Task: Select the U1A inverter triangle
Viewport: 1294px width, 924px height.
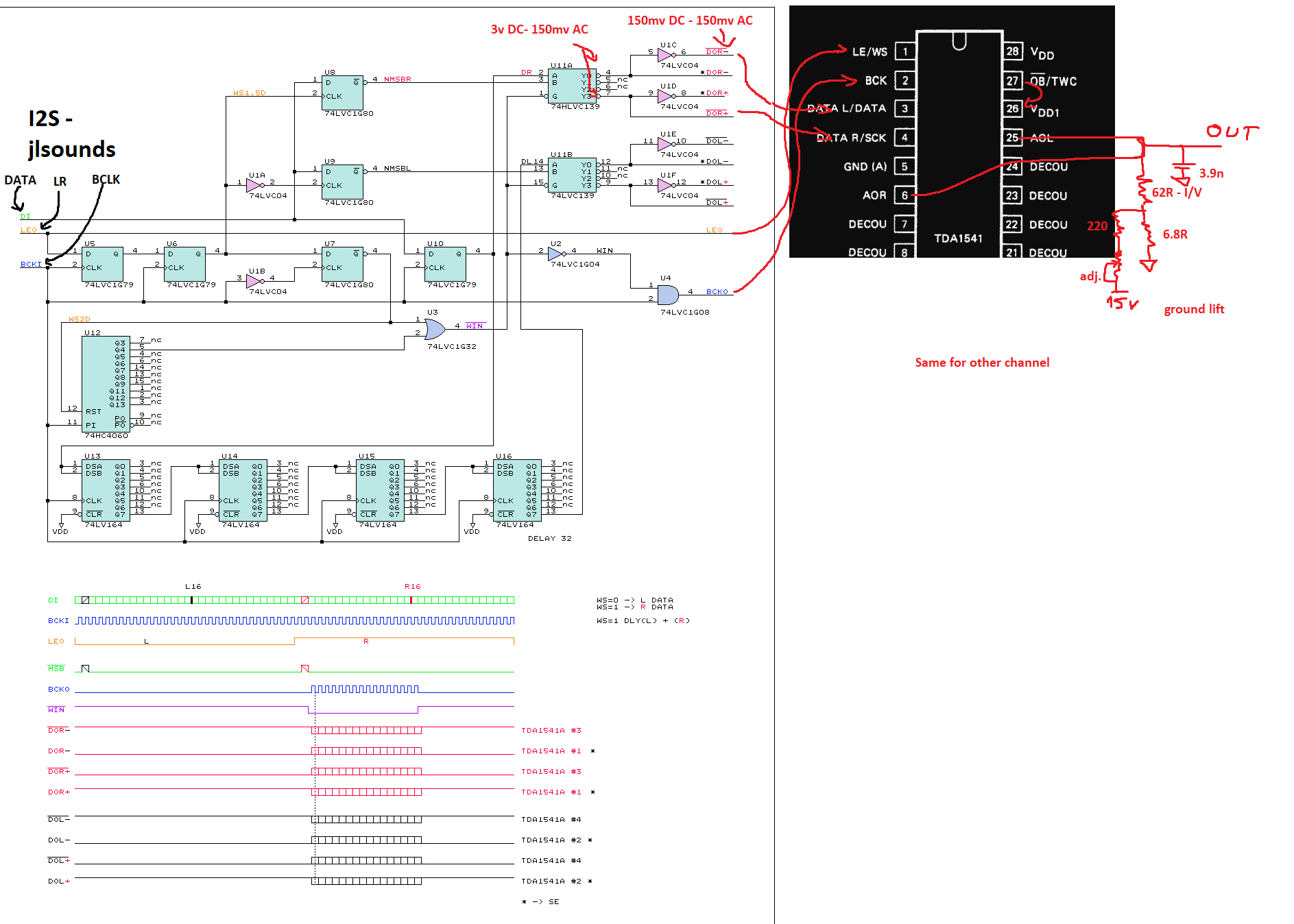Action: pyautogui.click(x=254, y=185)
